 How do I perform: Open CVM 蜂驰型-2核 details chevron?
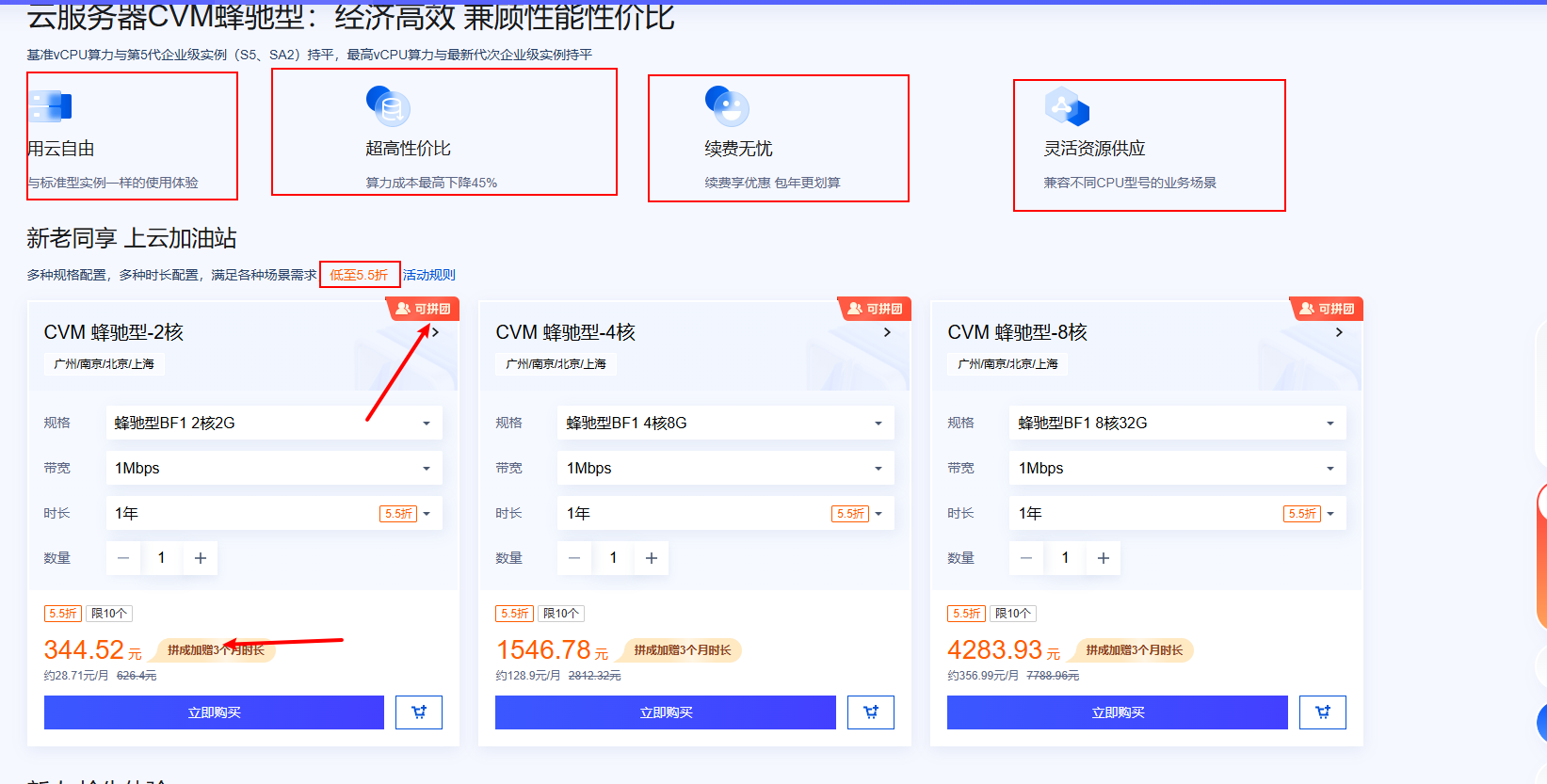click(435, 332)
